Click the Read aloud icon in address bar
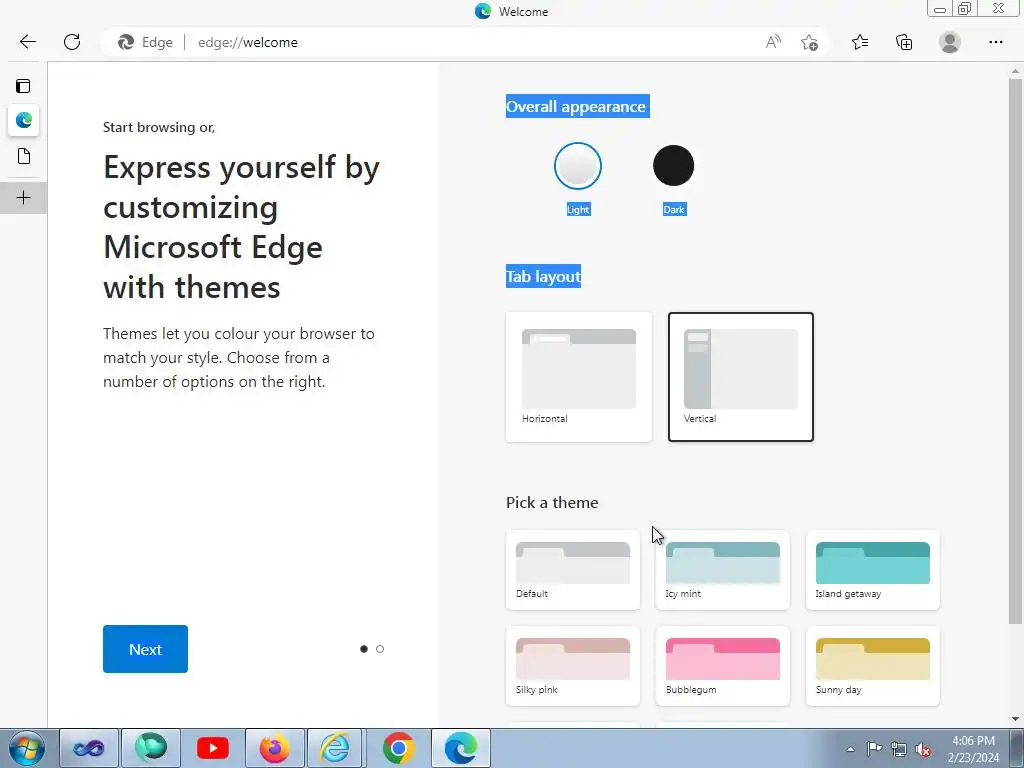Viewport: 1024px width, 768px height. point(773,42)
